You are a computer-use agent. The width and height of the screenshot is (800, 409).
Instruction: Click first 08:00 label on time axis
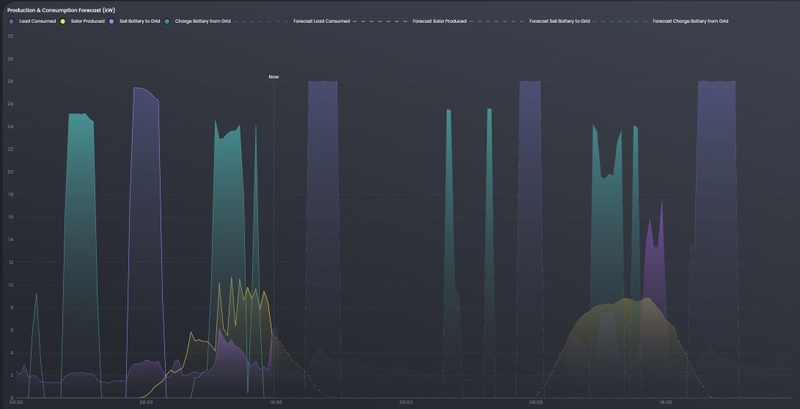146,402
